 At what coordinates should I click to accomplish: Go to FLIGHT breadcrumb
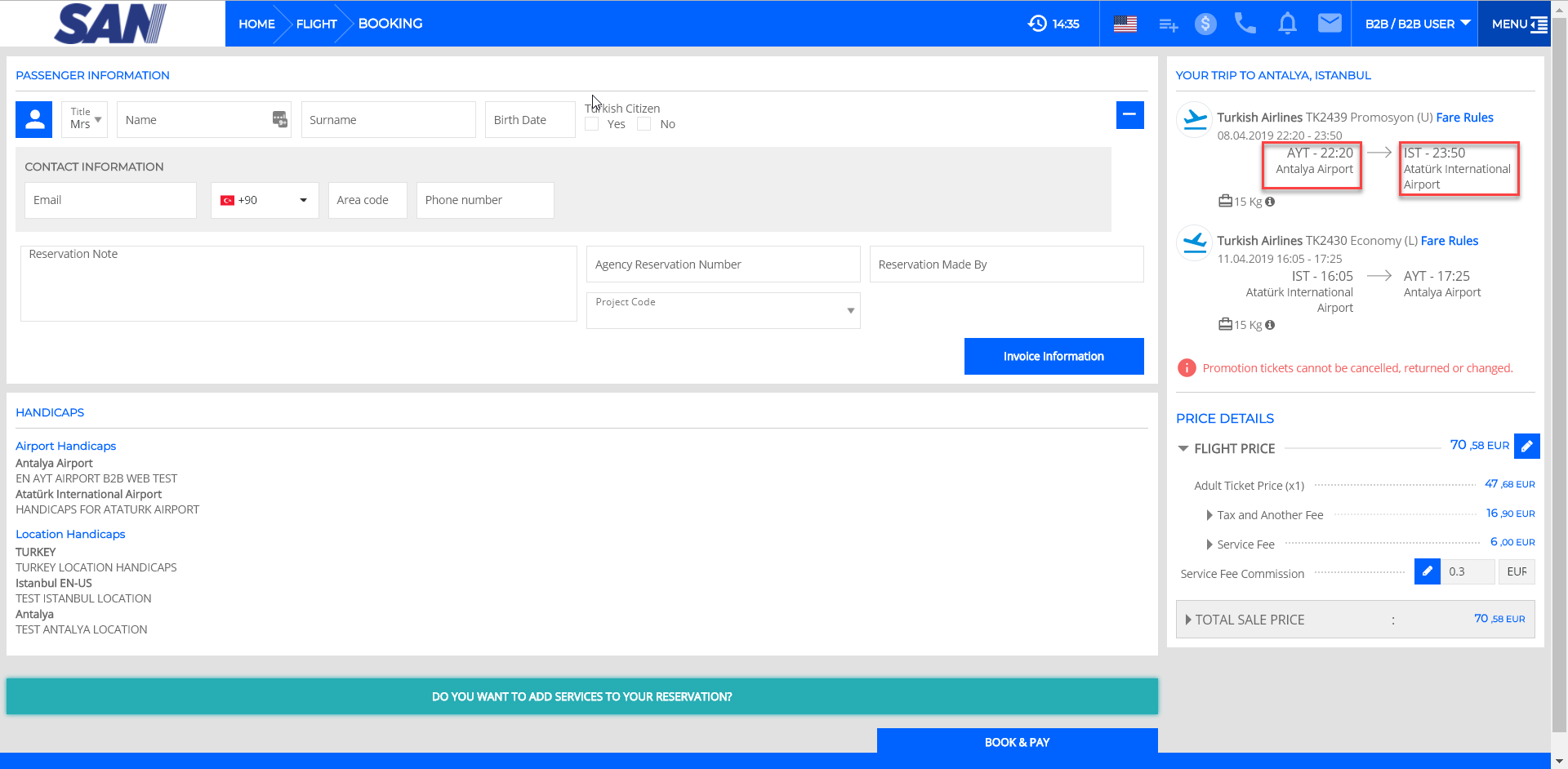click(316, 24)
